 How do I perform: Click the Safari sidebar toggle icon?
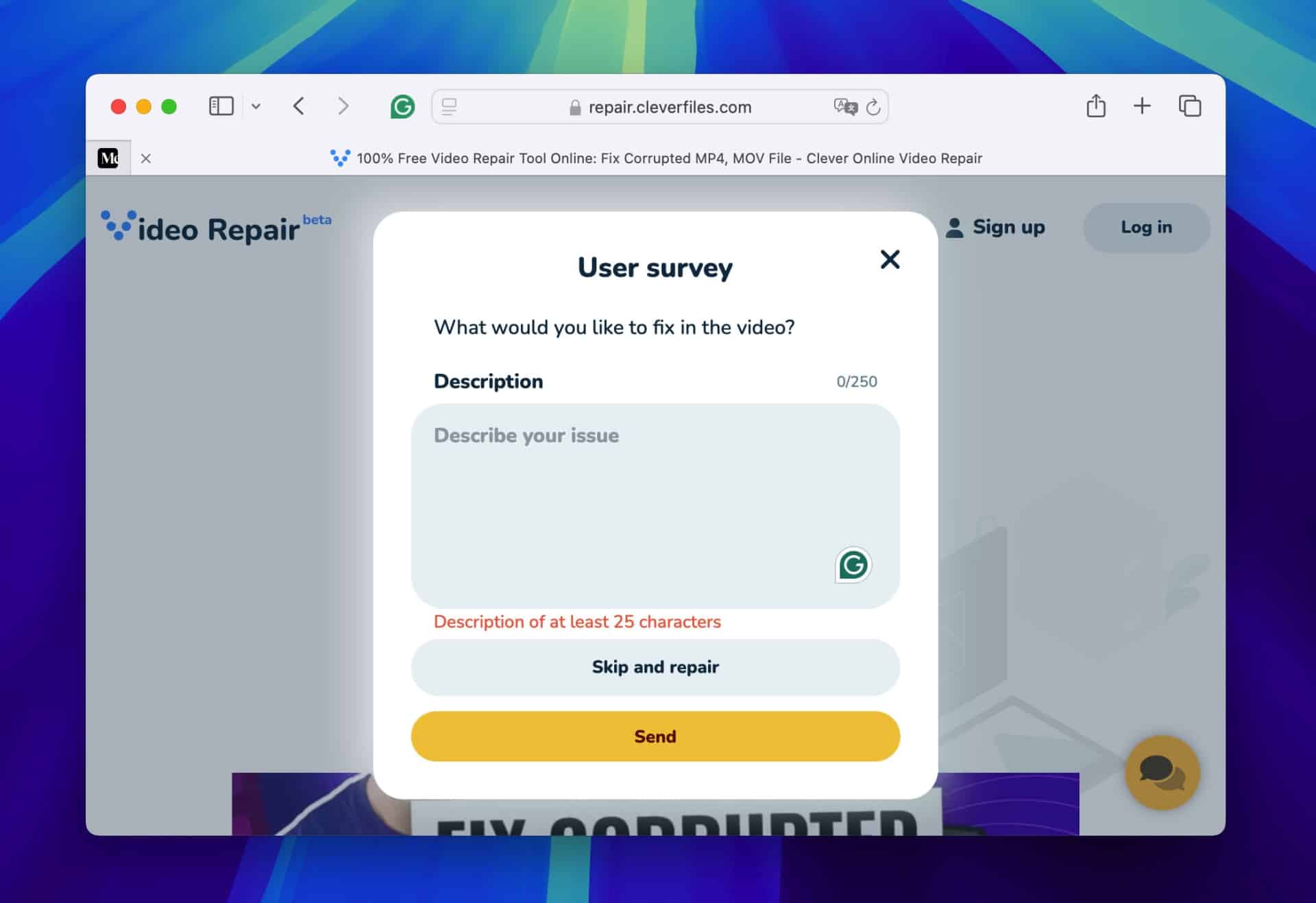click(220, 106)
